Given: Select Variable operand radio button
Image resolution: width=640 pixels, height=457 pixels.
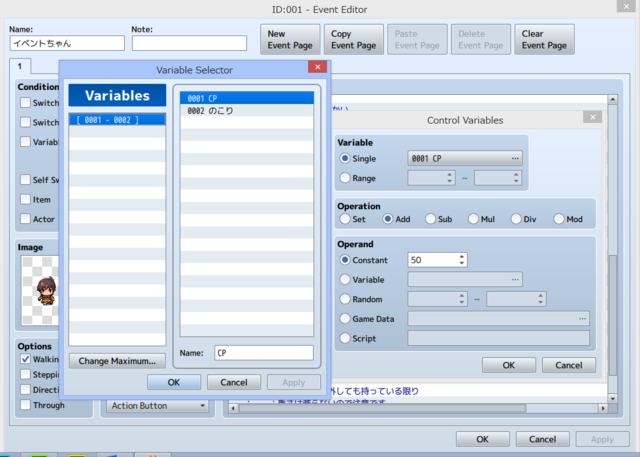Looking at the screenshot, I should [x=345, y=280].
